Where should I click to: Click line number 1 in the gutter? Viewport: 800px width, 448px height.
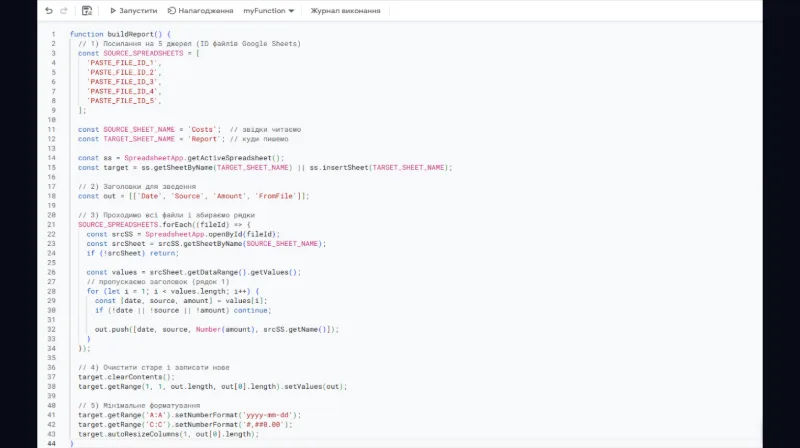[x=53, y=34]
